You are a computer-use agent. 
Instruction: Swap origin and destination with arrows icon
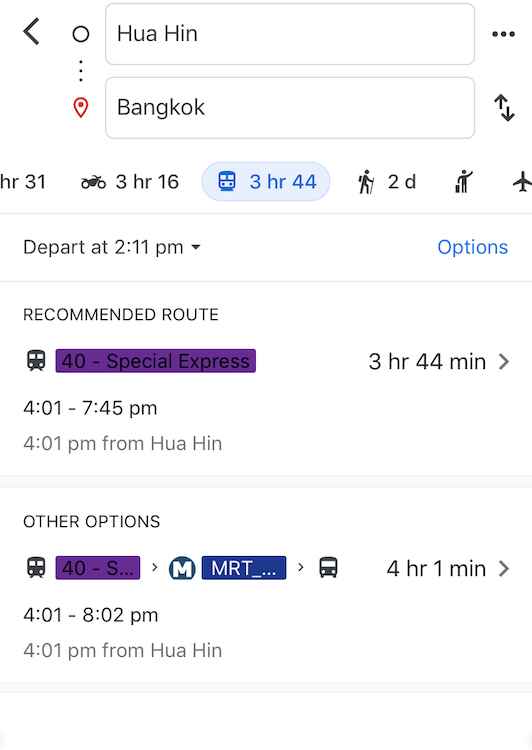pos(504,108)
